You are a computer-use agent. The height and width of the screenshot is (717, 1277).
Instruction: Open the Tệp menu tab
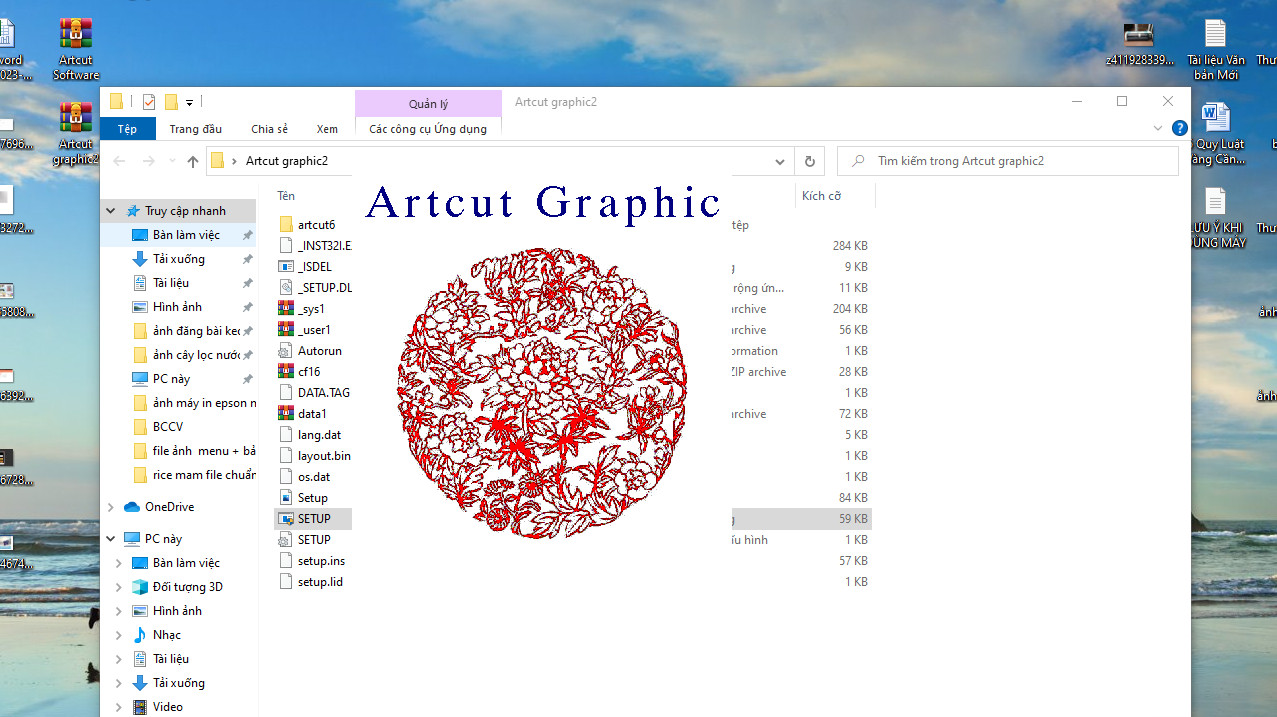click(128, 129)
